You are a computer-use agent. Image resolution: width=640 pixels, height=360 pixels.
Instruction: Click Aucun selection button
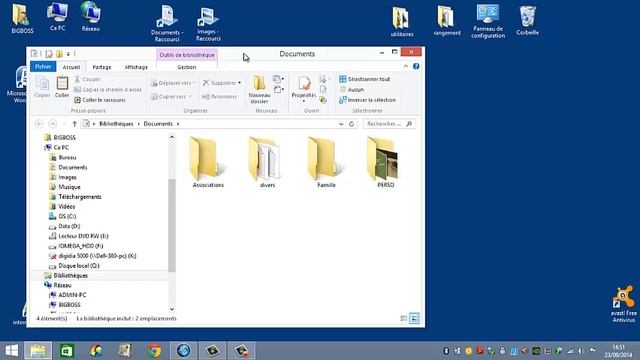pyautogui.click(x=351, y=89)
